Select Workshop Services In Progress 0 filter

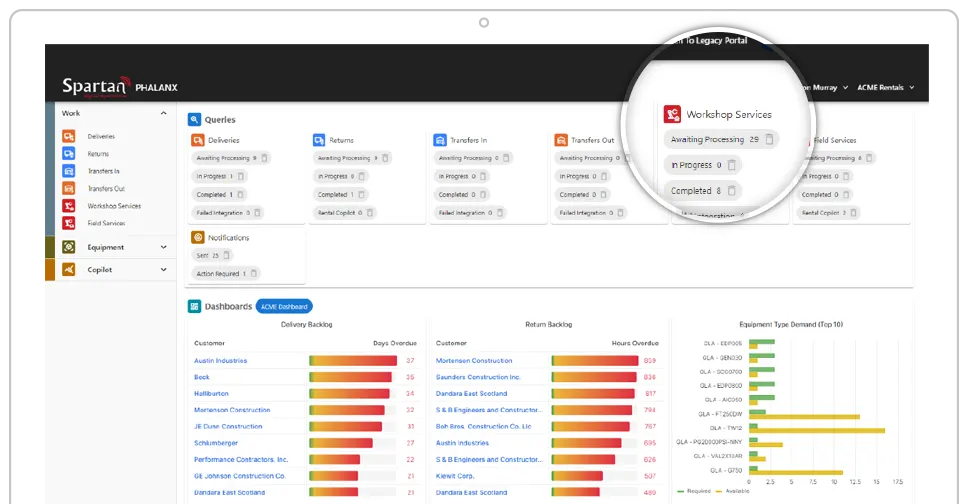click(703, 165)
